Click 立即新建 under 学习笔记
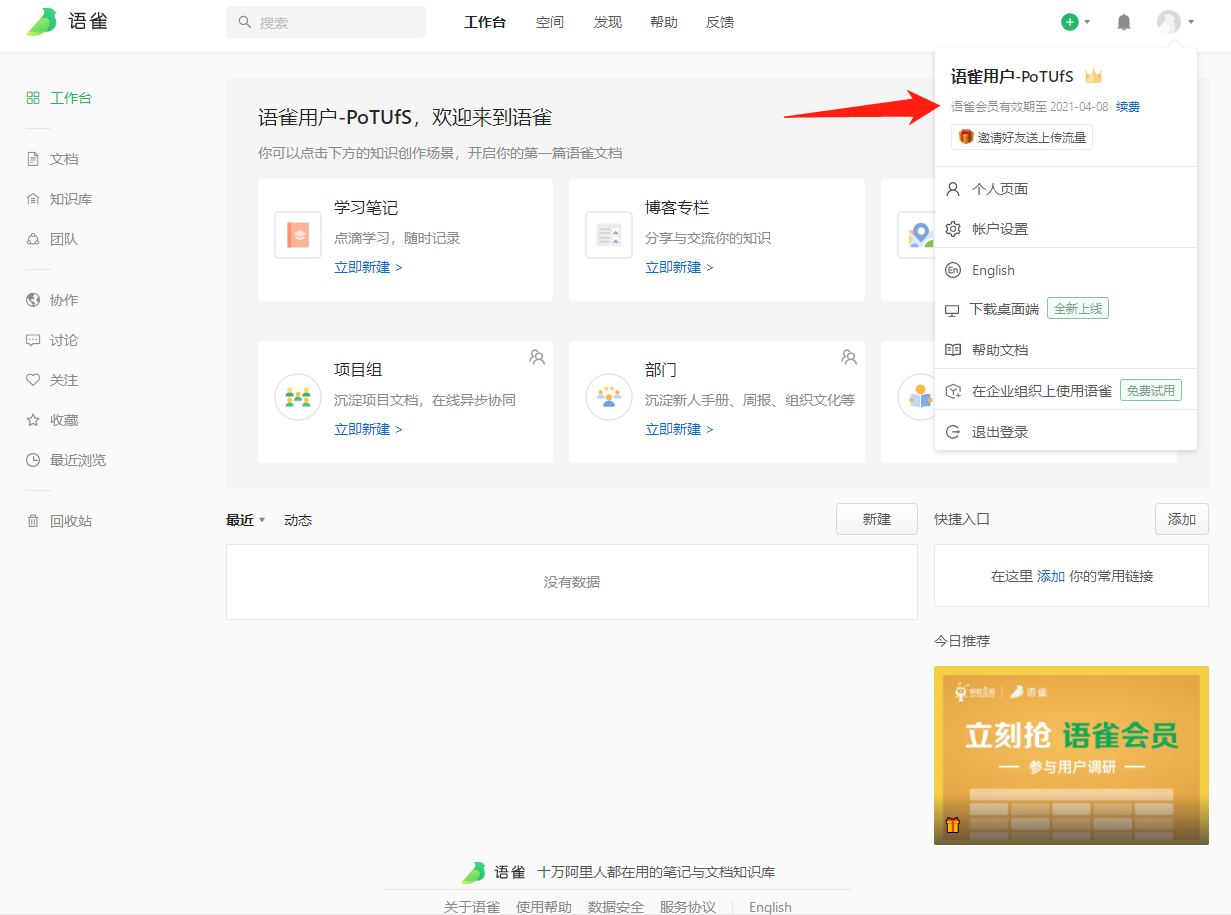The image size is (1231, 915). tap(368, 267)
